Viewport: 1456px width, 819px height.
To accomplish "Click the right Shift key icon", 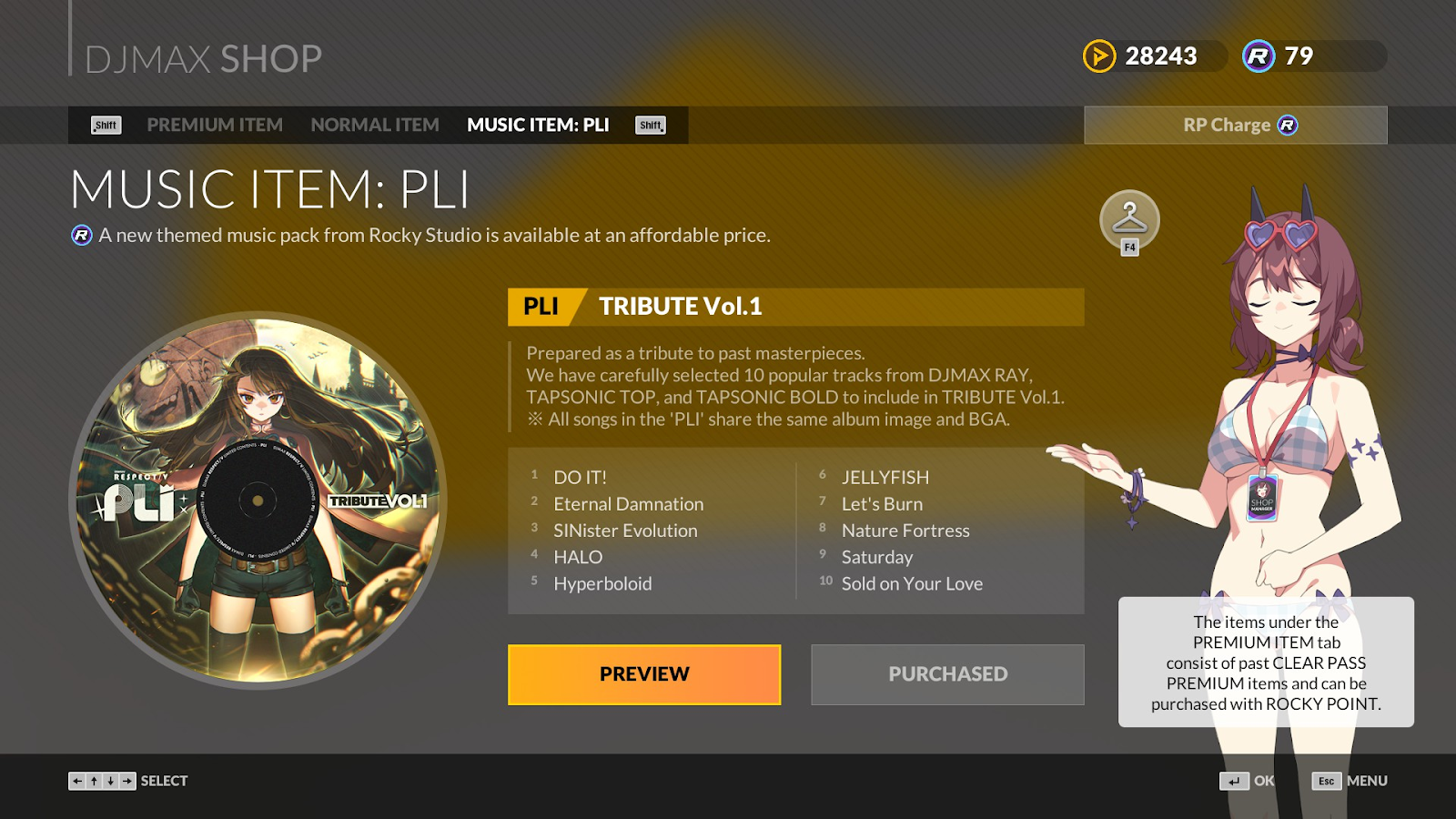I will pyautogui.click(x=651, y=126).
